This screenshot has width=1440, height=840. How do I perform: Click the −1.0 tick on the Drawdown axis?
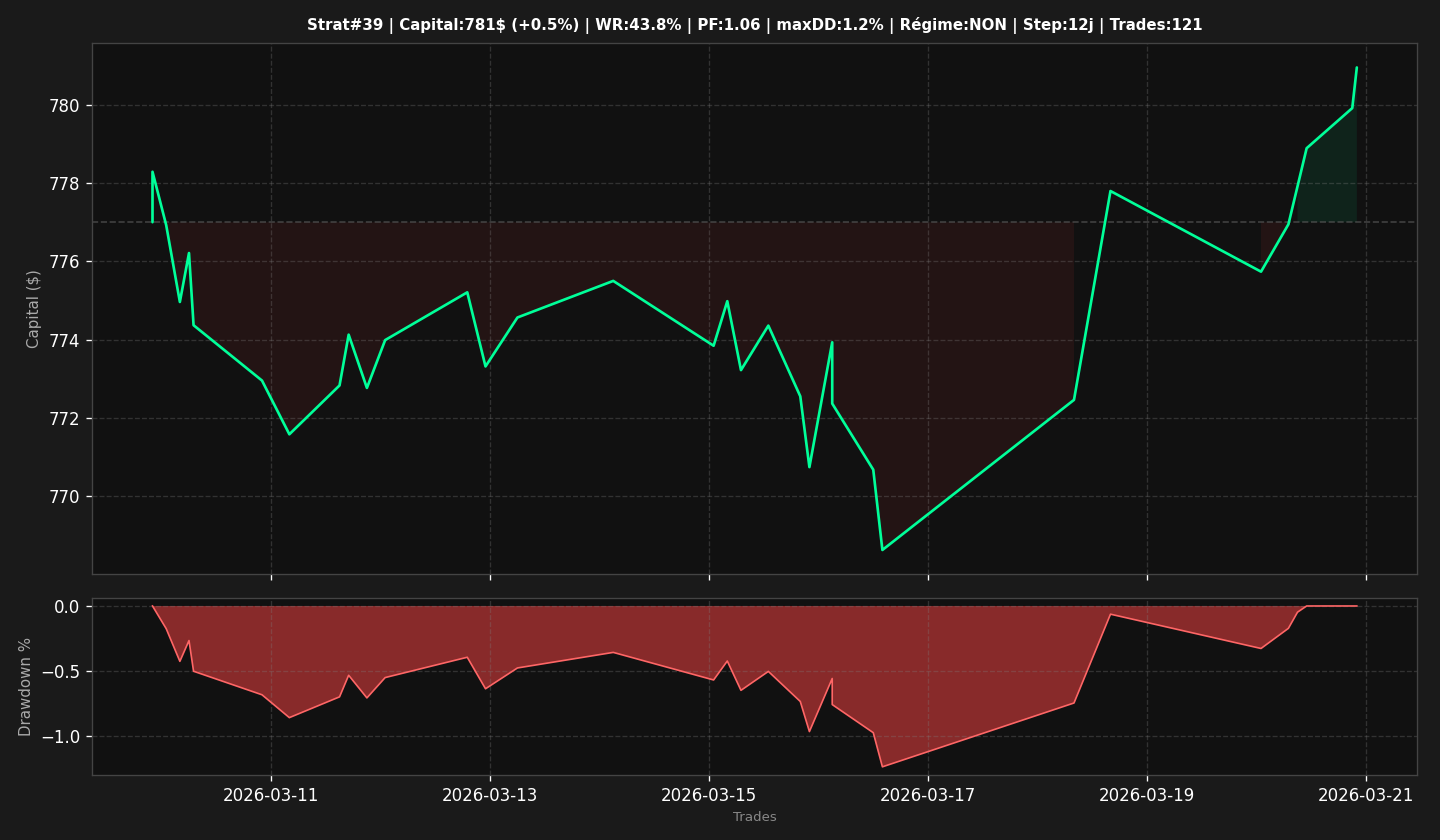coord(60,737)
